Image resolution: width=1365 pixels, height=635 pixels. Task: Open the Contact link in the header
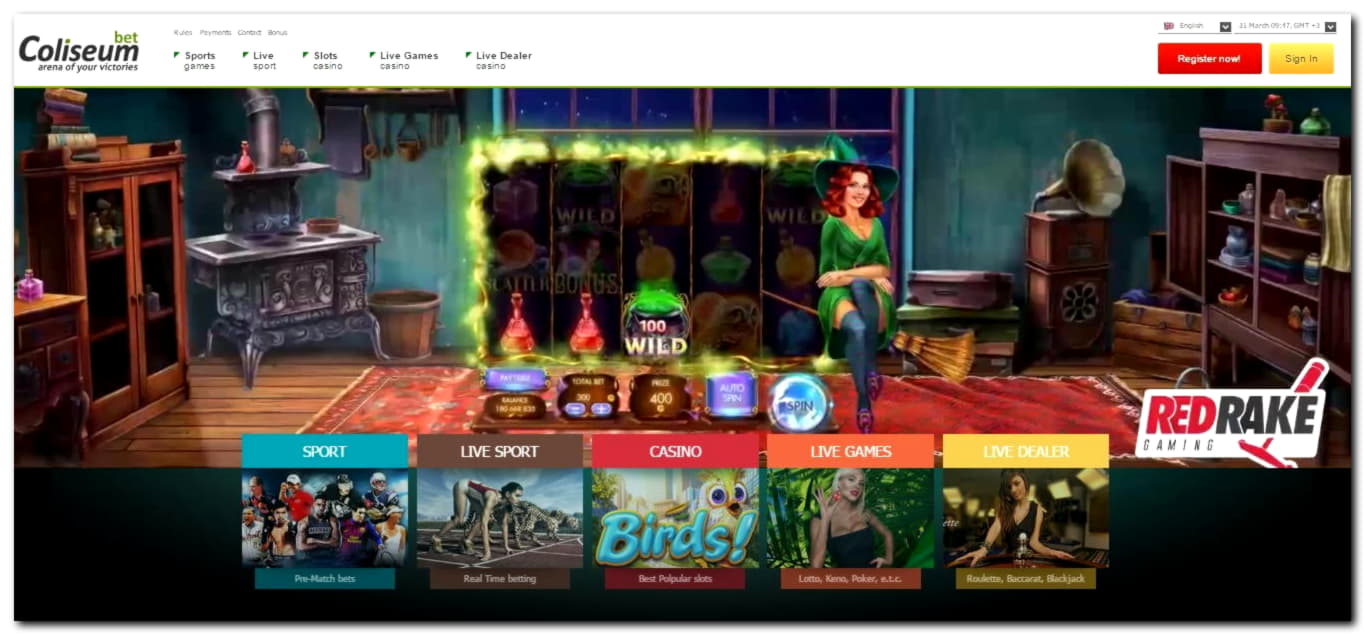point(249,33)
